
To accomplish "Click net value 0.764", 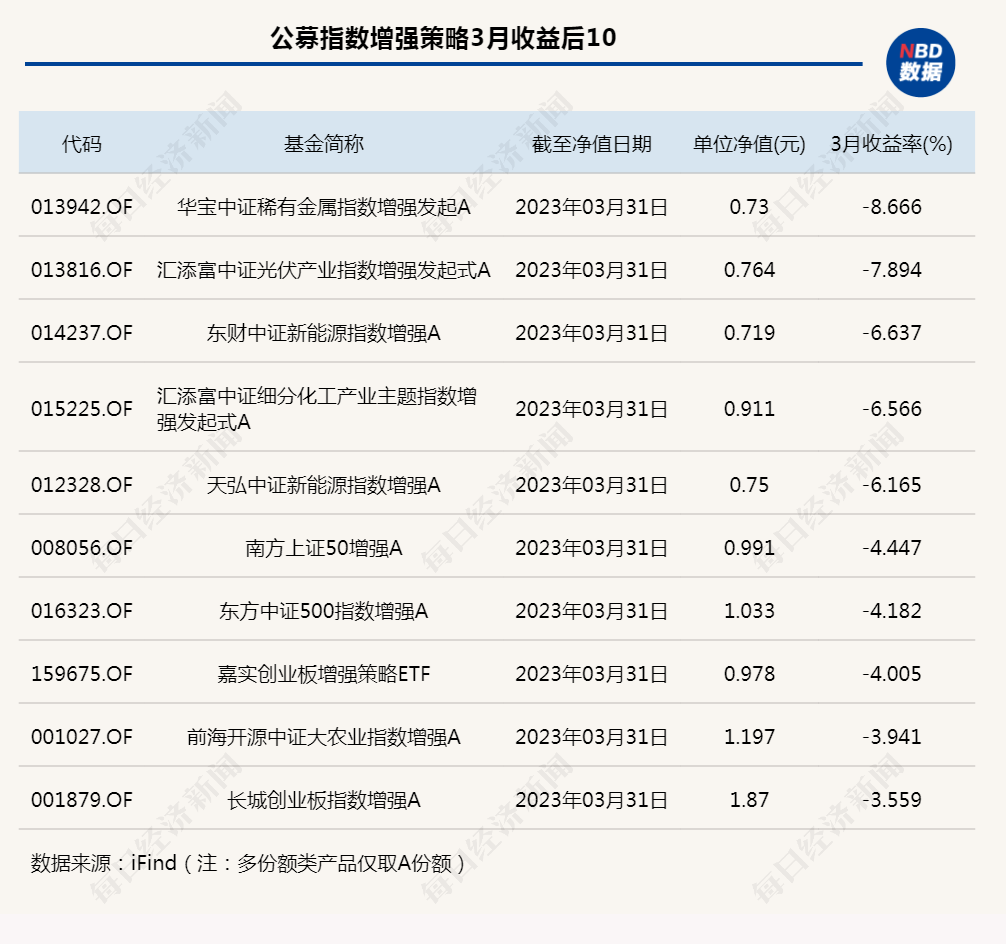I will (749, 270).
